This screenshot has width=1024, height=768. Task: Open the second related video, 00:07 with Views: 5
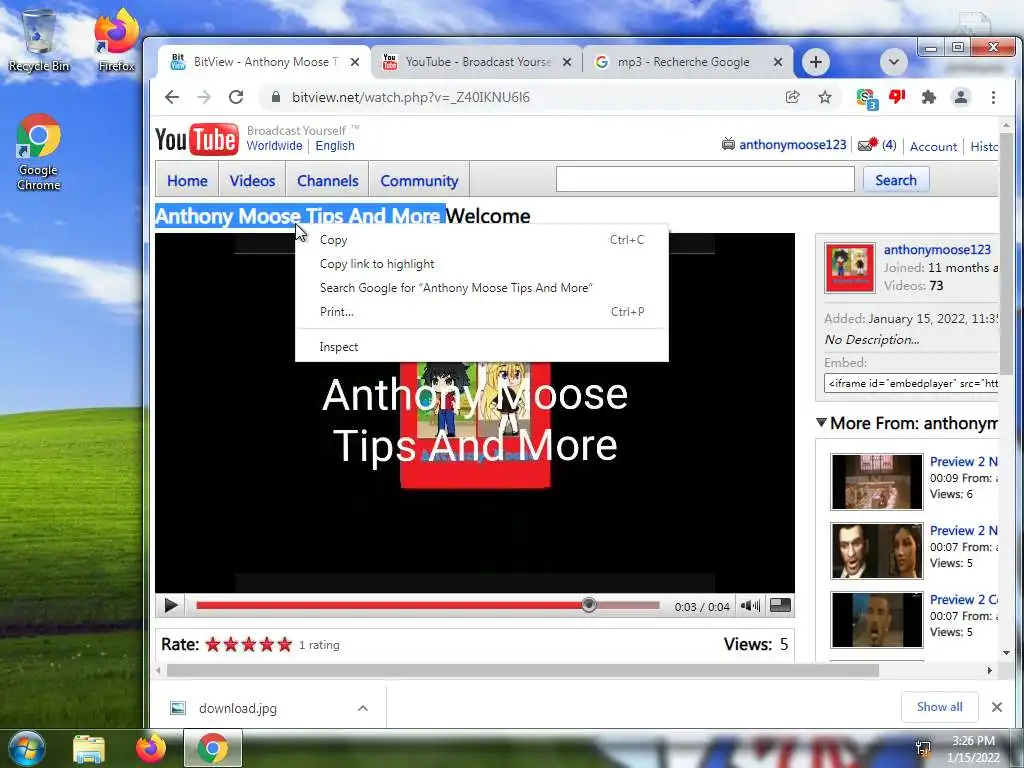876,551
